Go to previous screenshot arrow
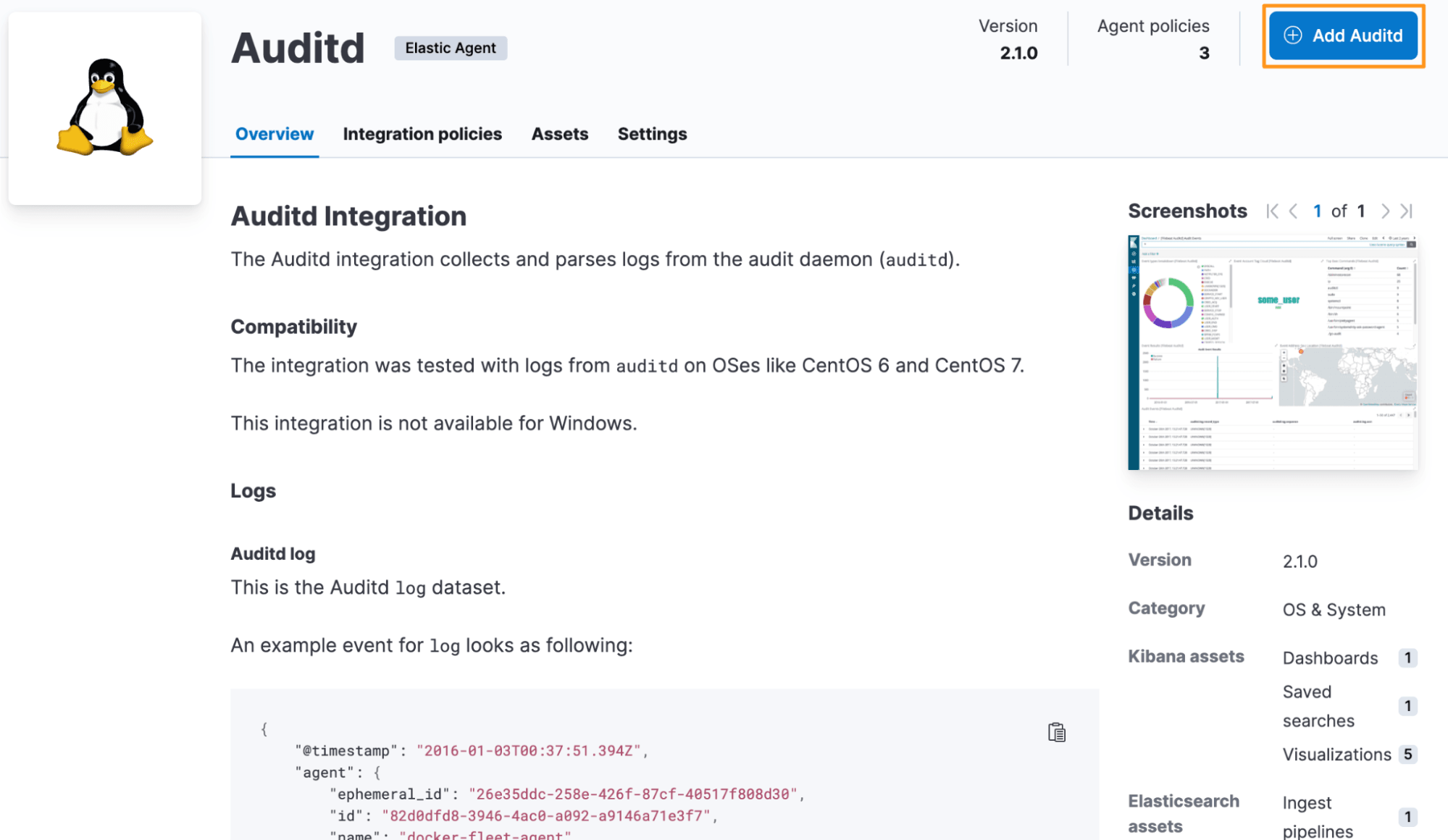Screen dimensions: 1448x840 [x=1294, y=211]
